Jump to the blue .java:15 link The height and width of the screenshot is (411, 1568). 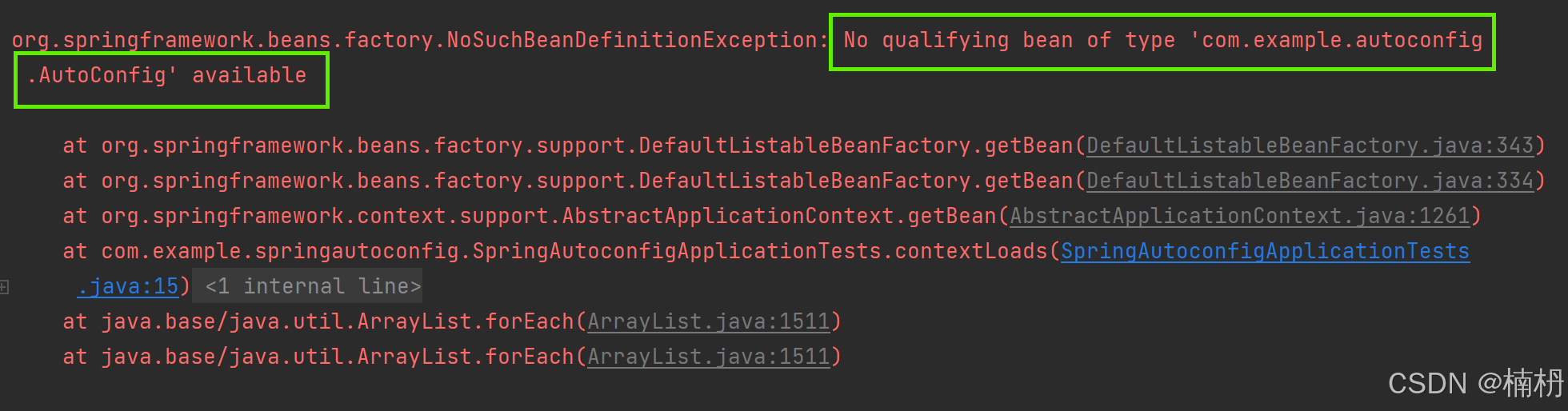tap(128, 286)
